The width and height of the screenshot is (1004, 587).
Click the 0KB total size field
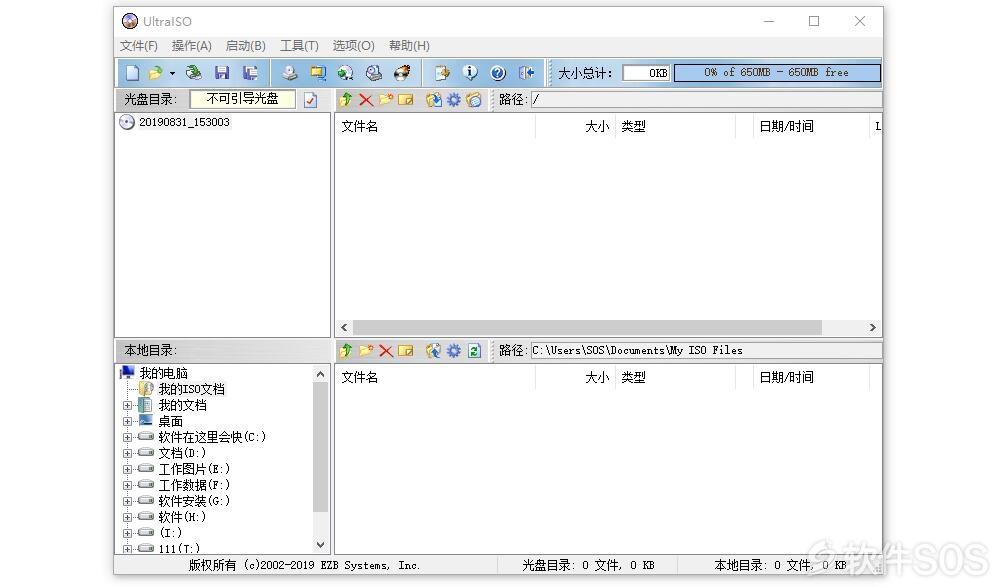(646, 73)
